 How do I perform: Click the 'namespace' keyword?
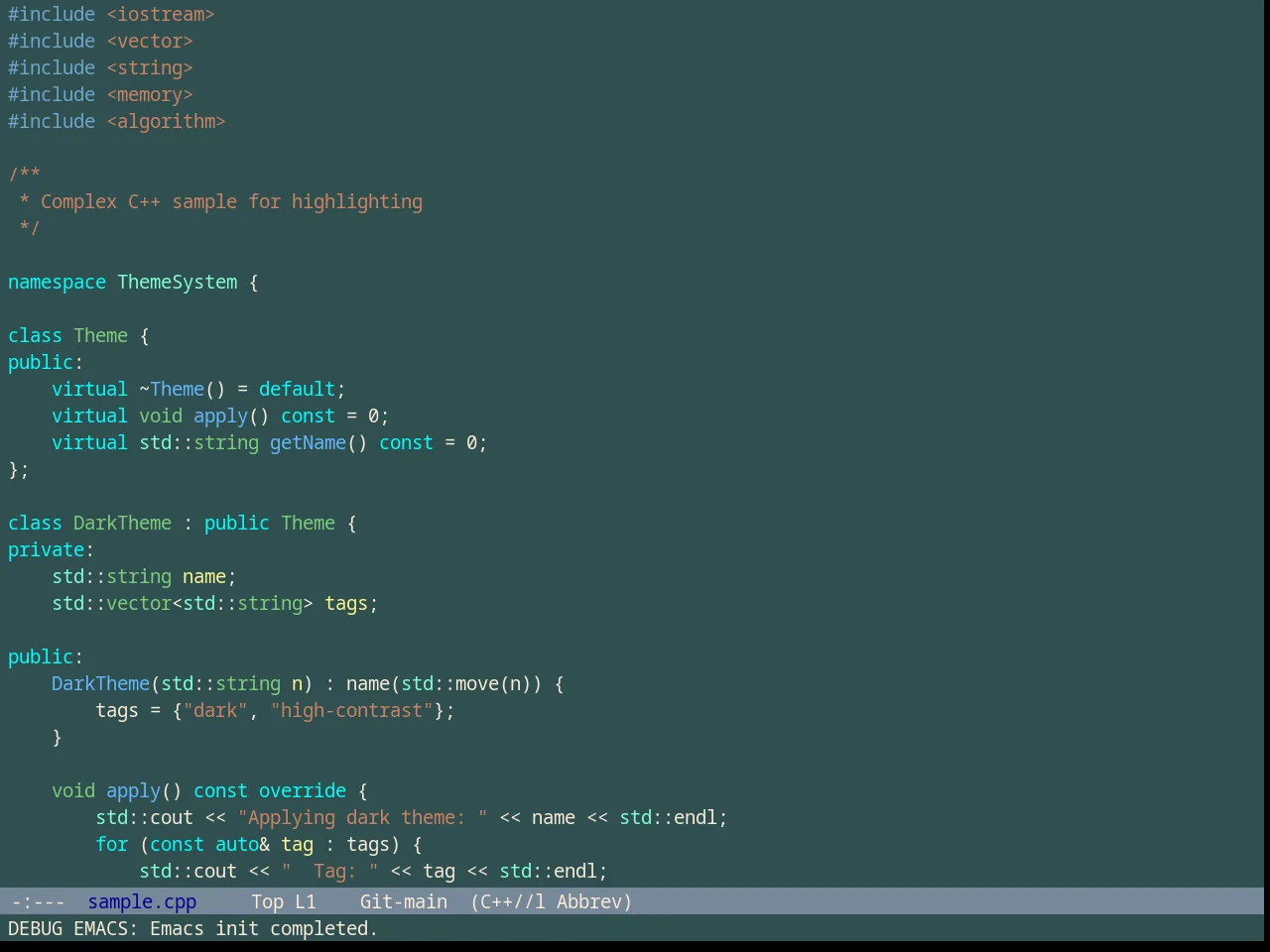pyautogui.click(x=57, y=282)
